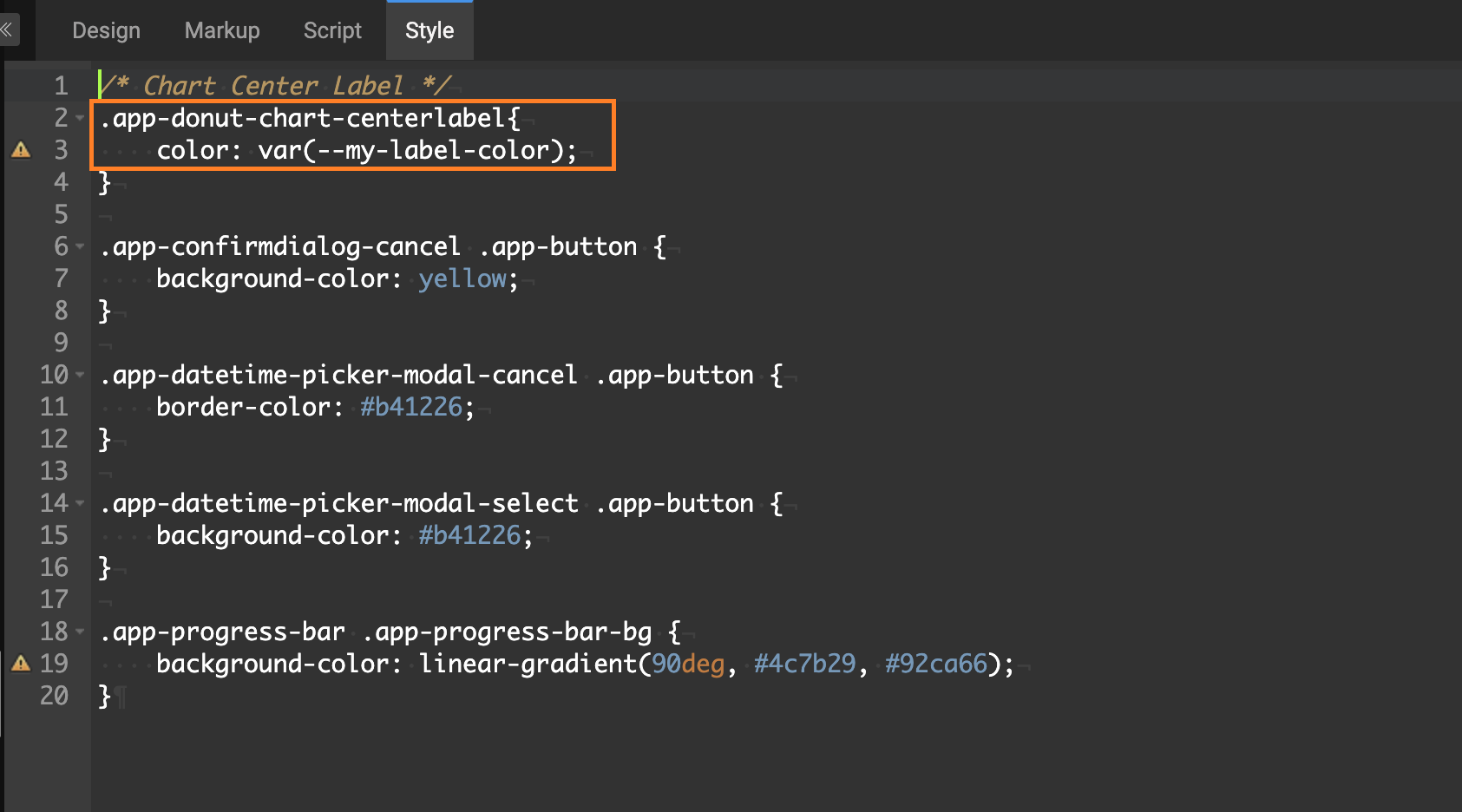Fold the .app-confirmdialog-cancel rule on line 6

[x=79, y=246]
